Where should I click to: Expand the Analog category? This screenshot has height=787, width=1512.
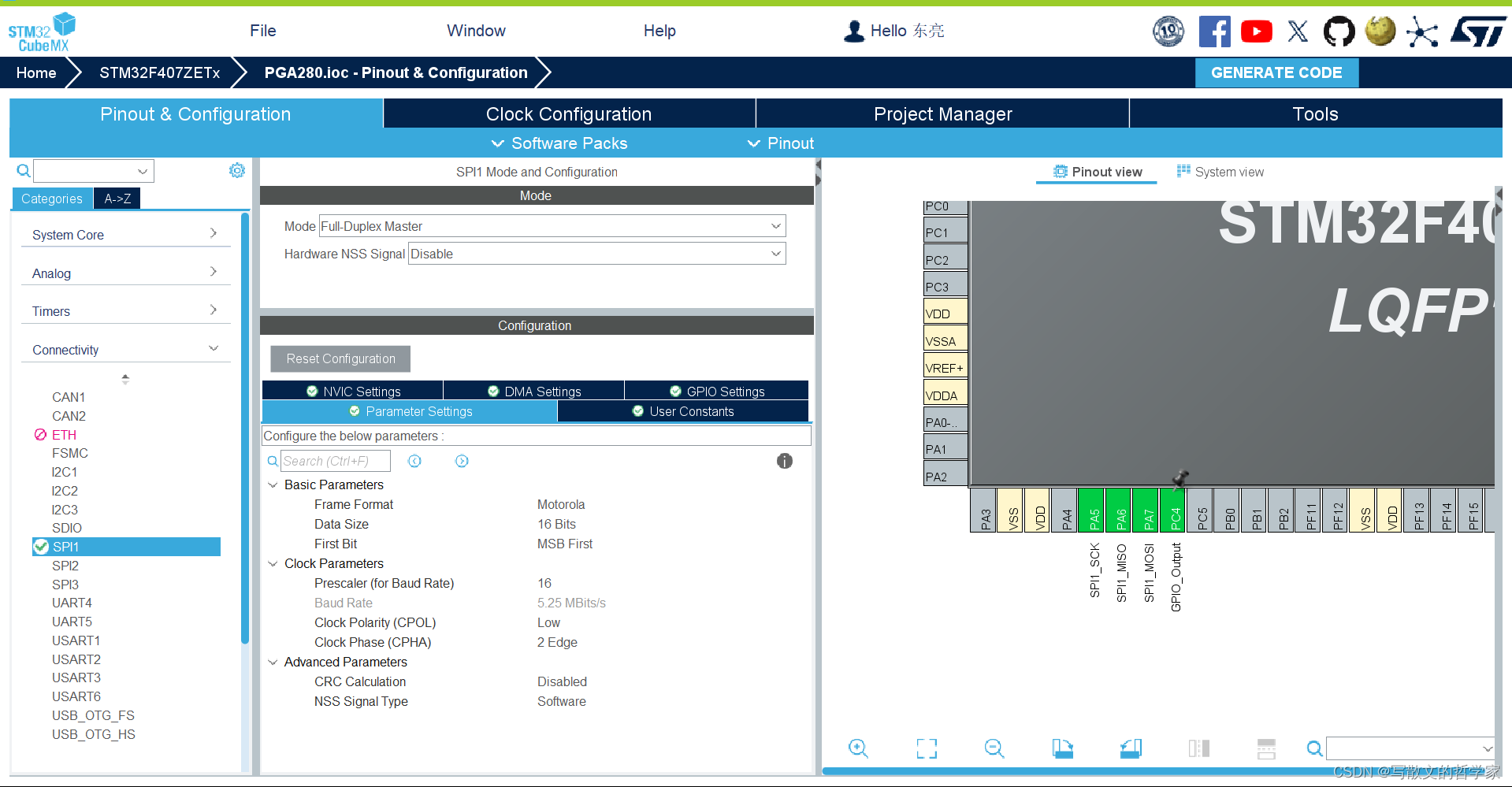(125, 273)
